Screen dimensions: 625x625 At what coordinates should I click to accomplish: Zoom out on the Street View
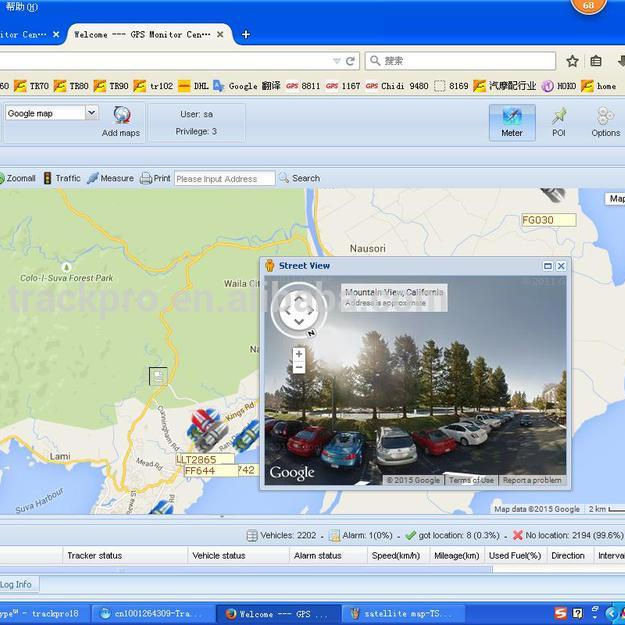(x=299, y=367)
